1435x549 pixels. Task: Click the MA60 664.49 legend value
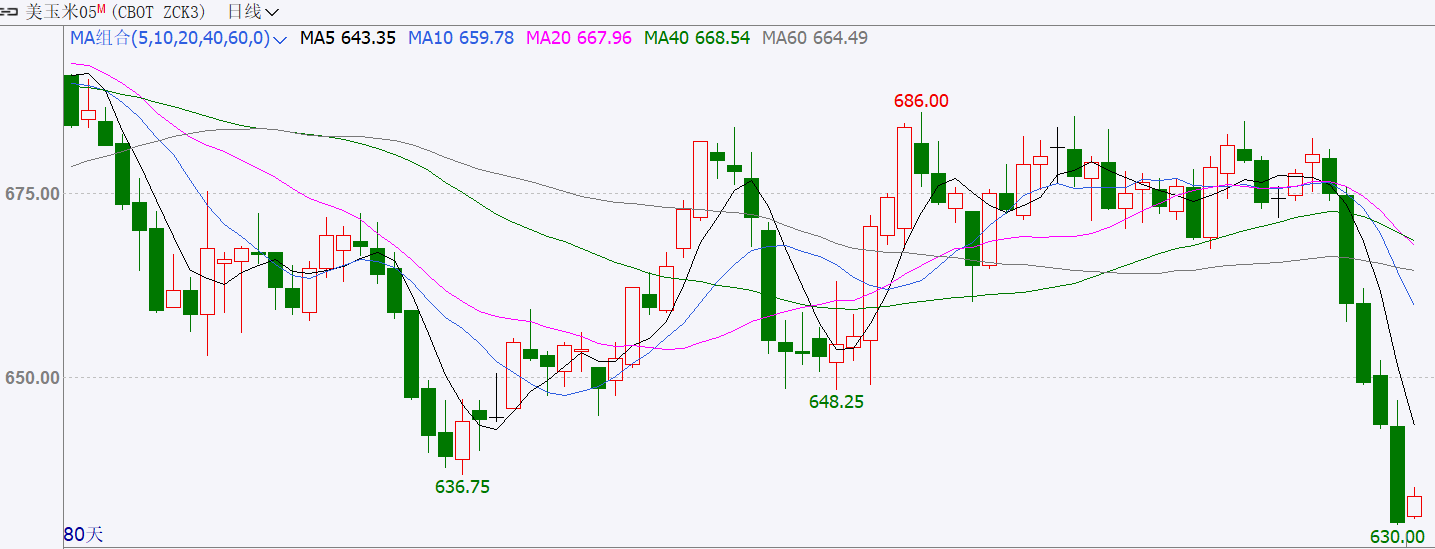(815, 38)
